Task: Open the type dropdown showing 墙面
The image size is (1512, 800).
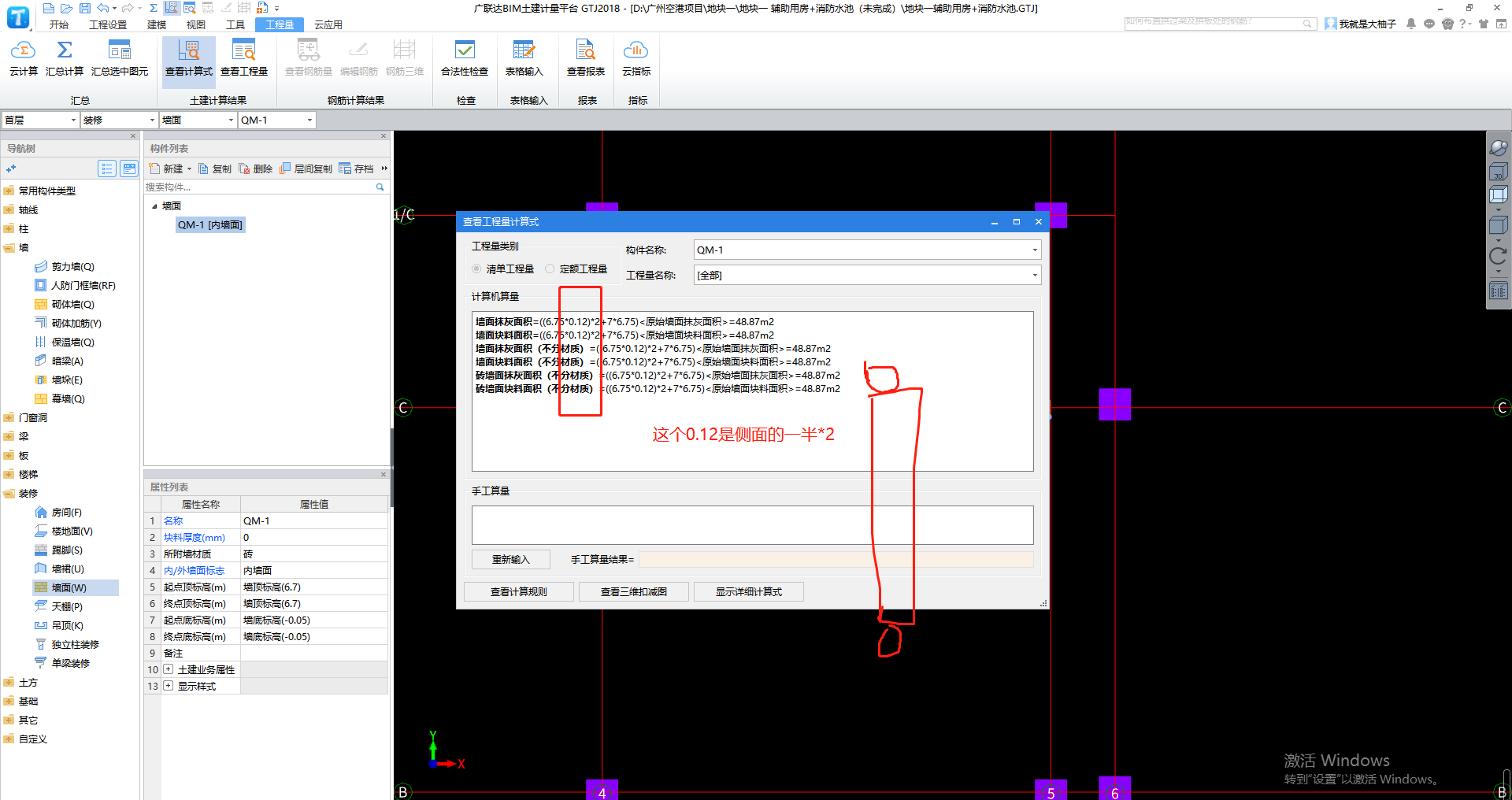Action: click(x=198, y=120)
